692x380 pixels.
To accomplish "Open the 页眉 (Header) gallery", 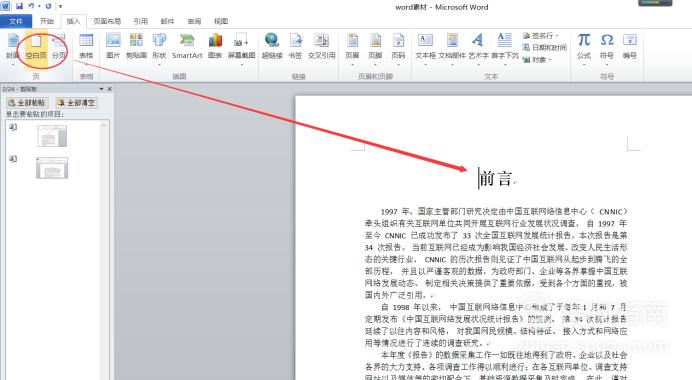I will tap(352, 49).
